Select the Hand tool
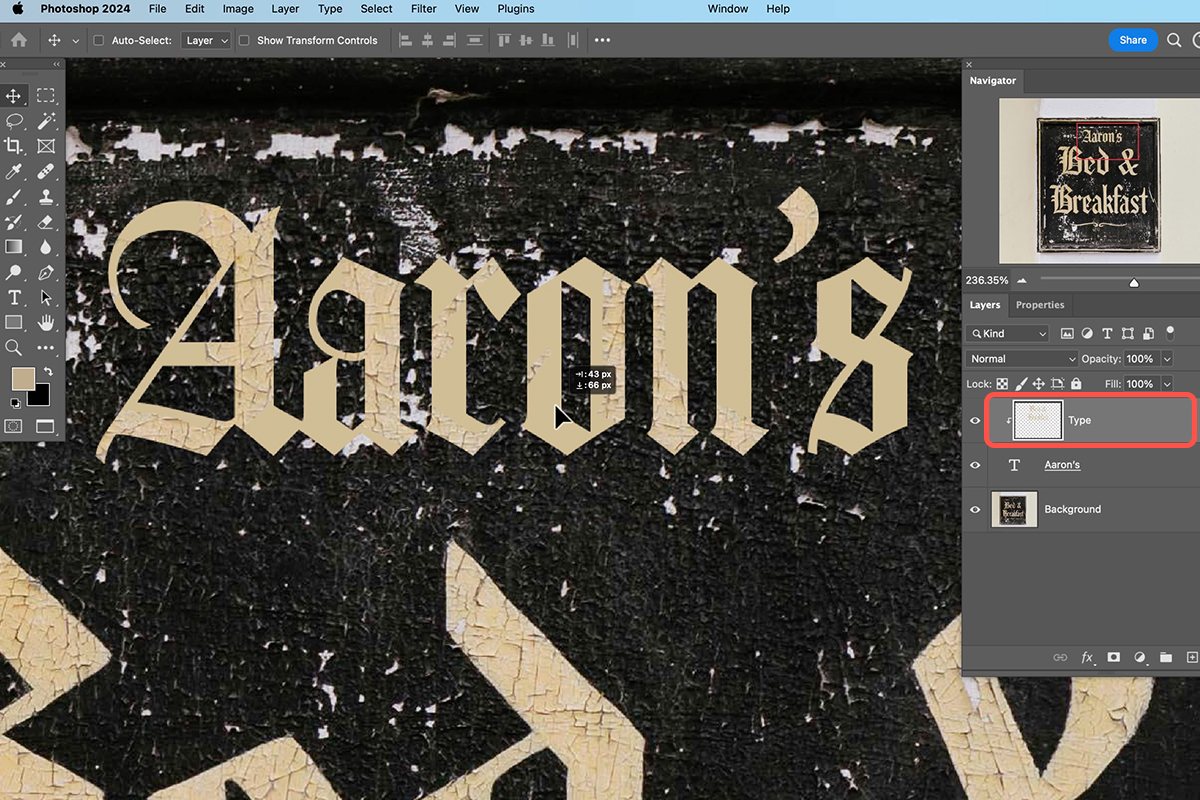 point(45,323)
